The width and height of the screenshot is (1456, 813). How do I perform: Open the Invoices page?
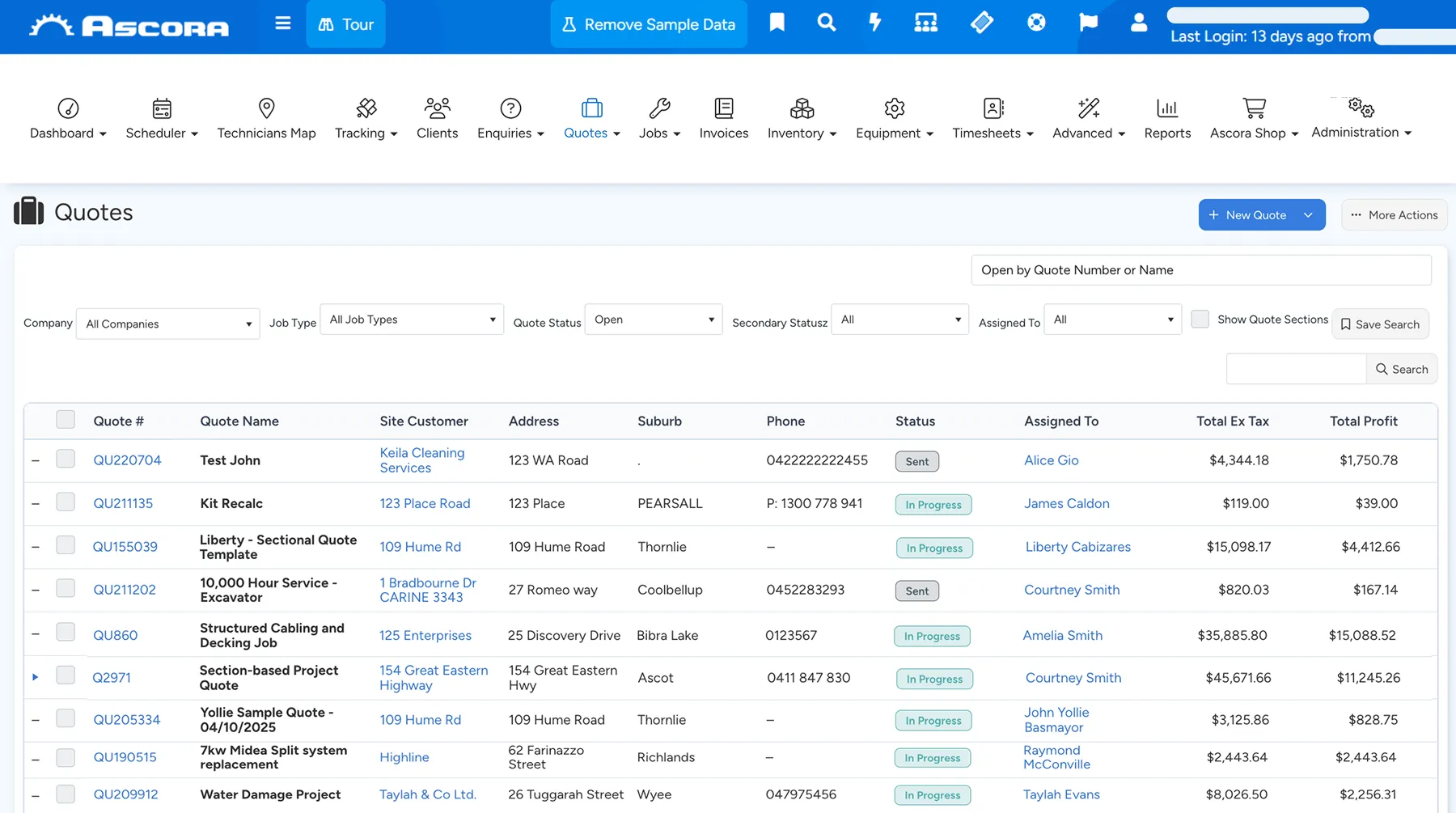724,118
